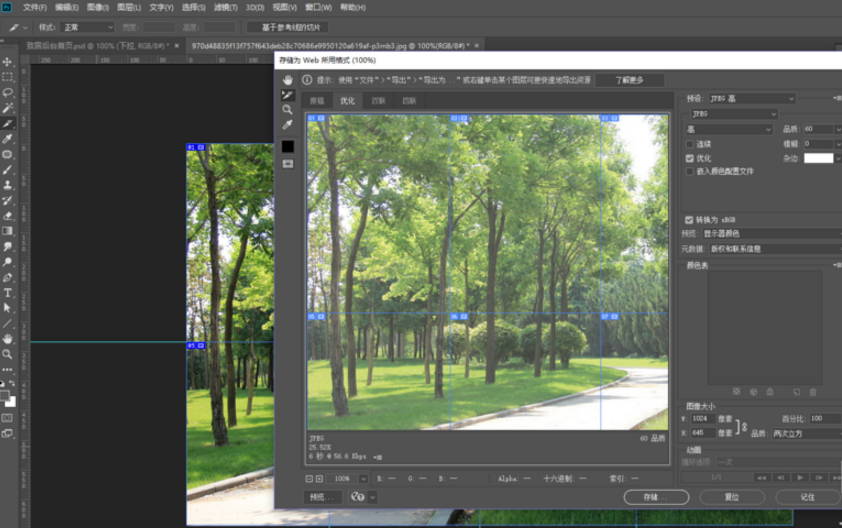Screen dimensions: 842x528
Task: Click the black eyedropper color swatch
Action: (288, 146)
